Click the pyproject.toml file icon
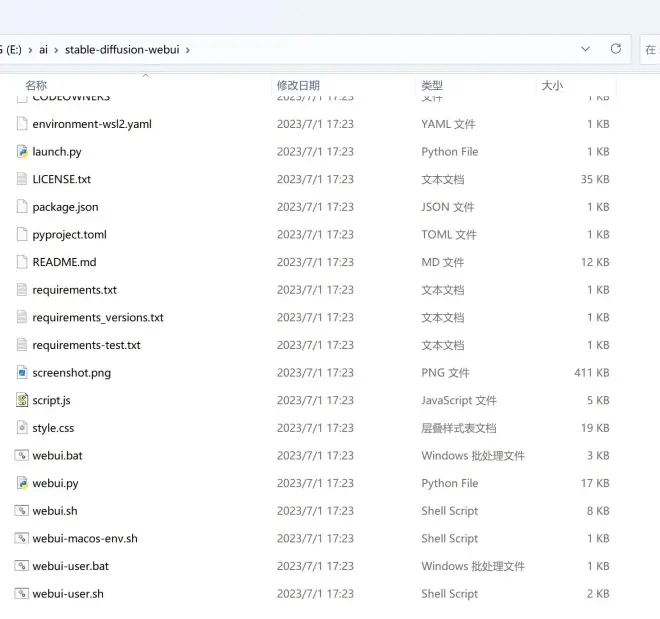The image size is (660, 619). [x=22, y=234]
